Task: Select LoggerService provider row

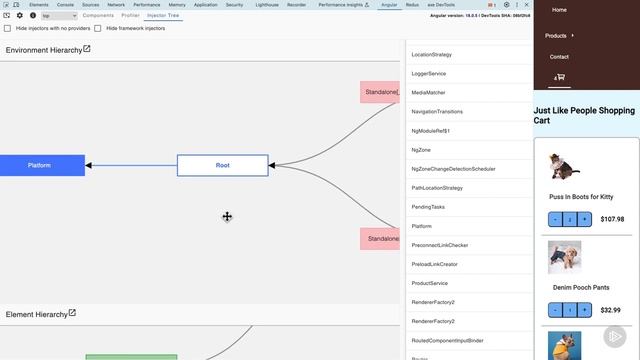Action: (x=469, y=74)
